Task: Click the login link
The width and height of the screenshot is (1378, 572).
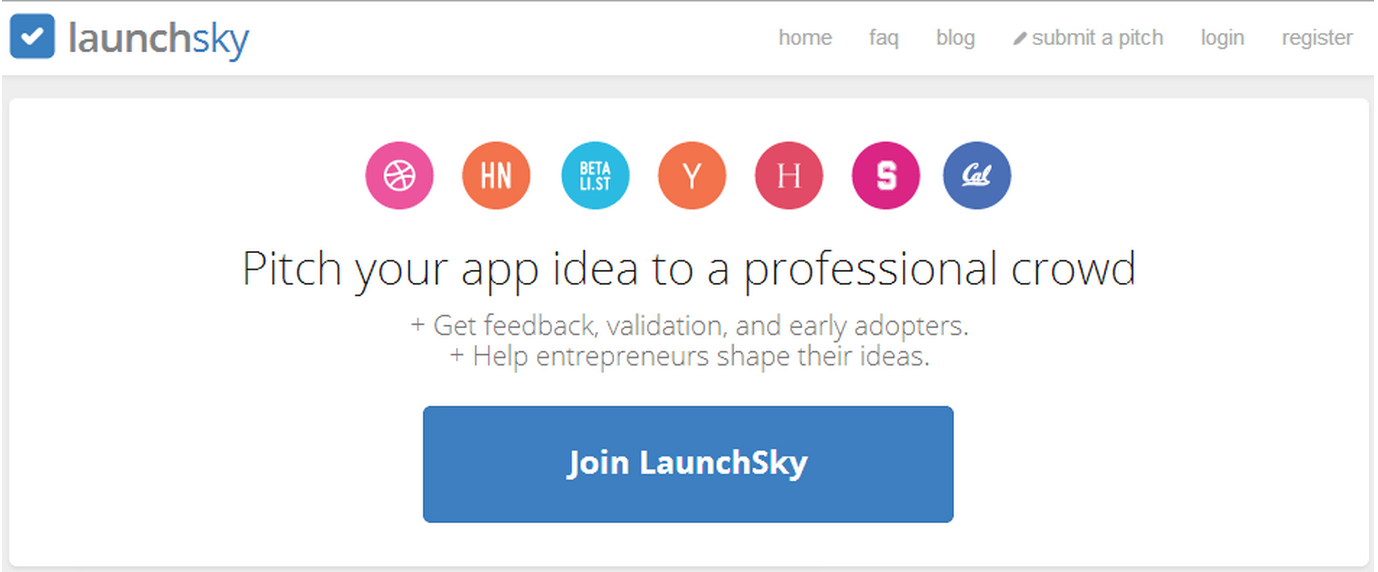Action: coord(1222,38)
